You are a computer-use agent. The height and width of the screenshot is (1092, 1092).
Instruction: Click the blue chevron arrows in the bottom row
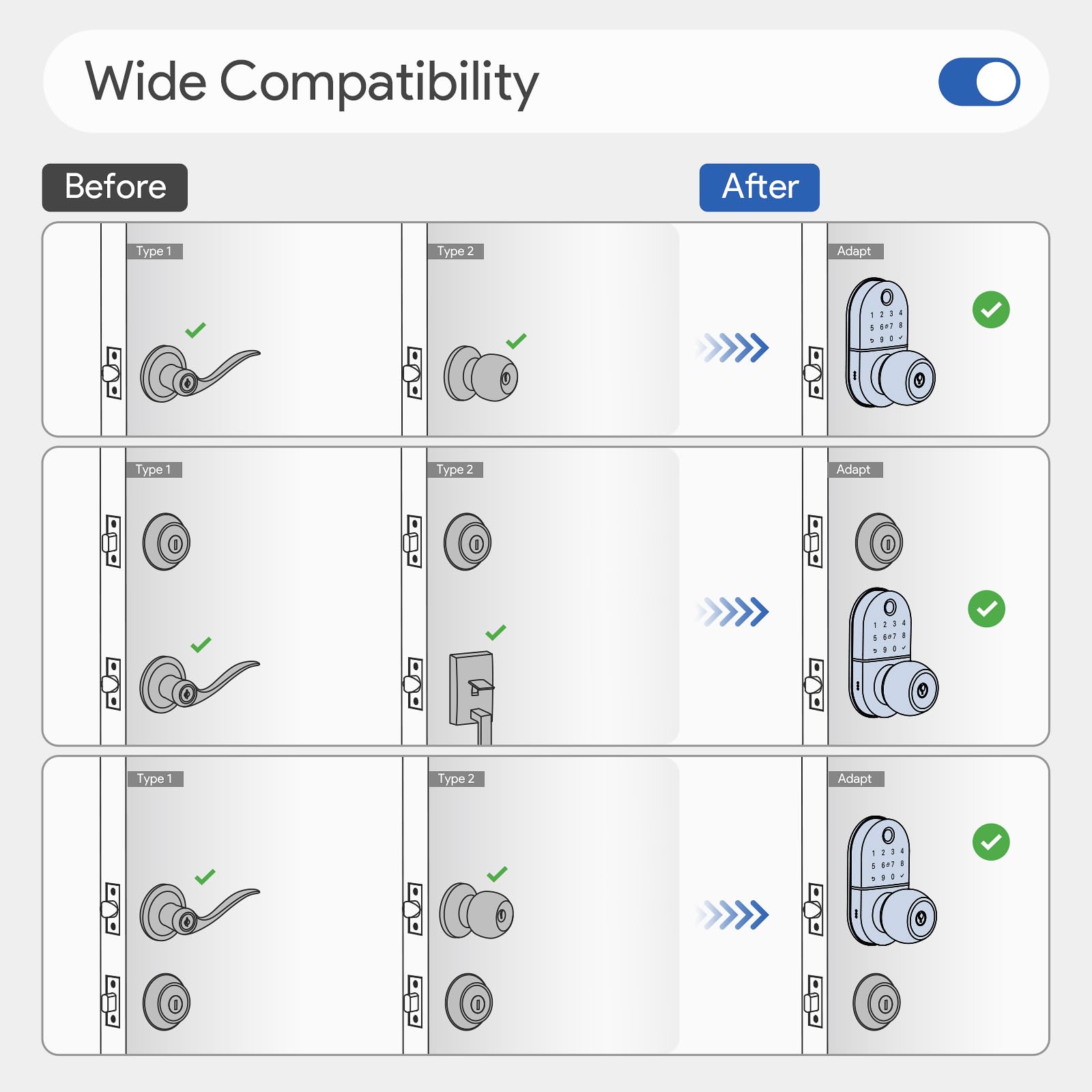(x=734, y=915)
